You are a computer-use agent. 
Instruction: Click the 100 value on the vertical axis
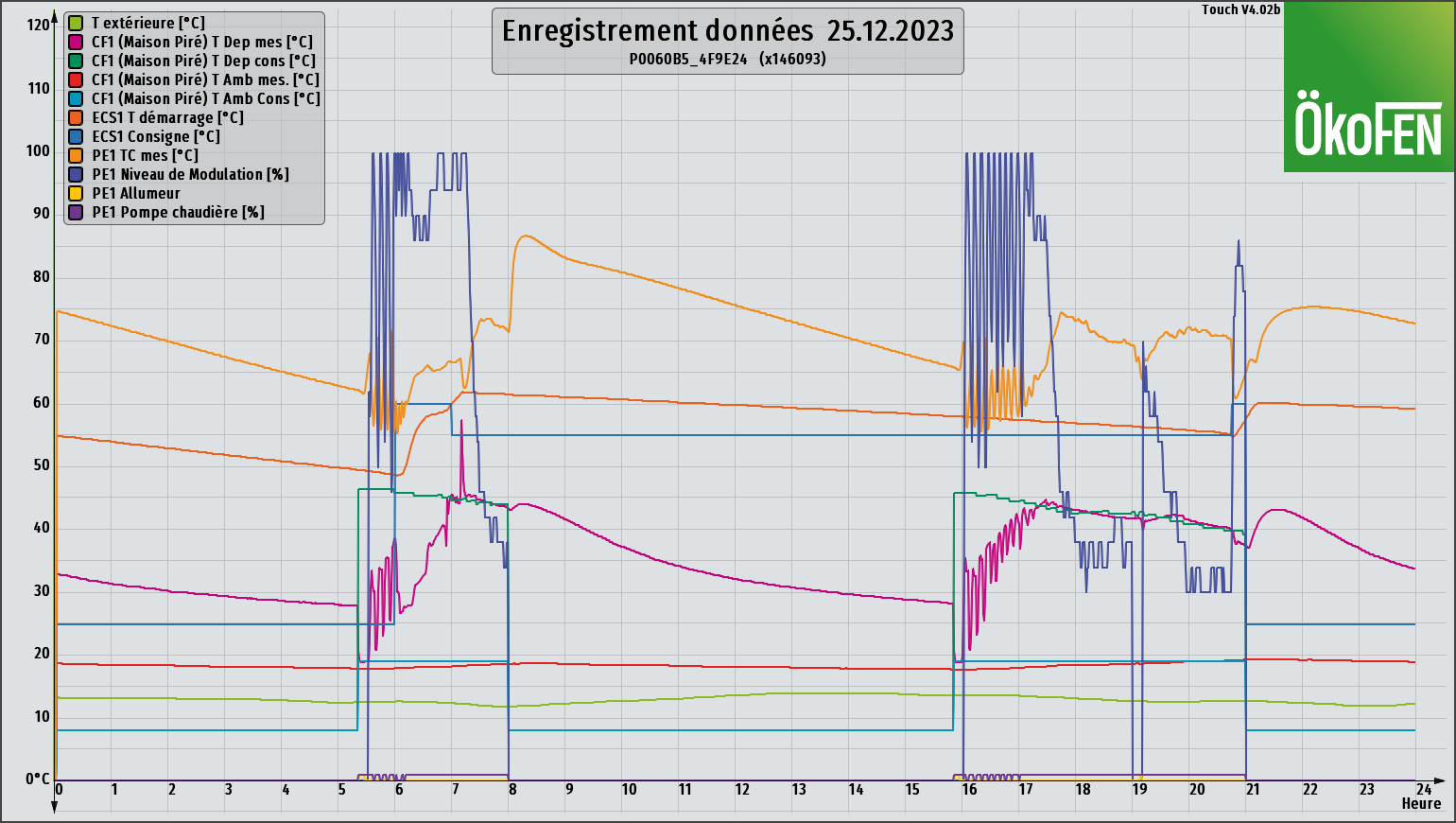(x=38, y=150)
